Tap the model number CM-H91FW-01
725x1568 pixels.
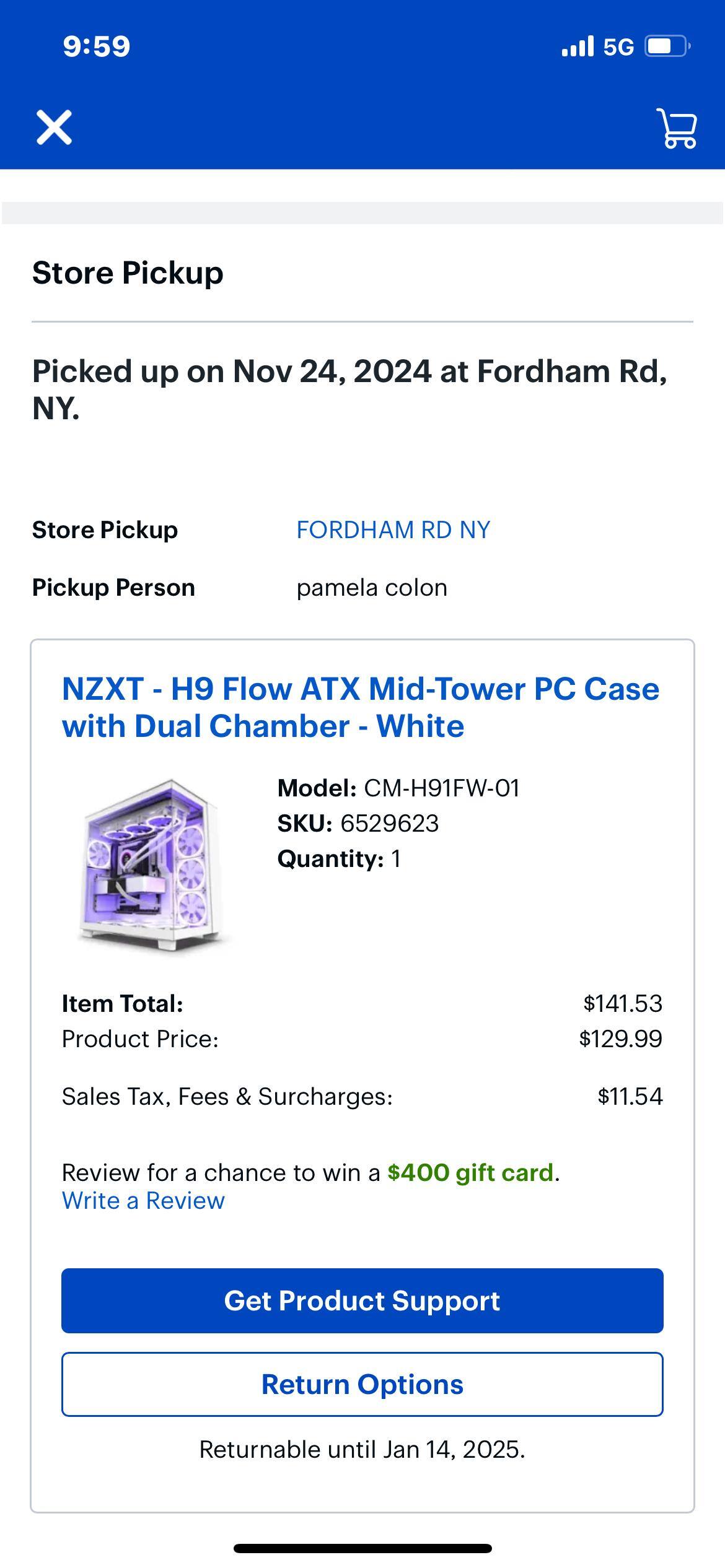(x=441, y=788)
